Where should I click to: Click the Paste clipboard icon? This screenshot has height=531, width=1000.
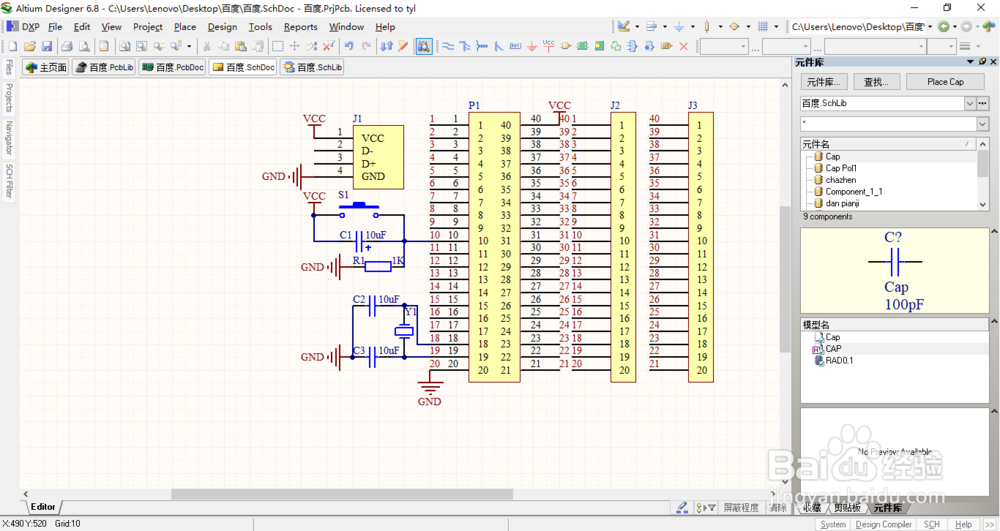pos(240,46)
